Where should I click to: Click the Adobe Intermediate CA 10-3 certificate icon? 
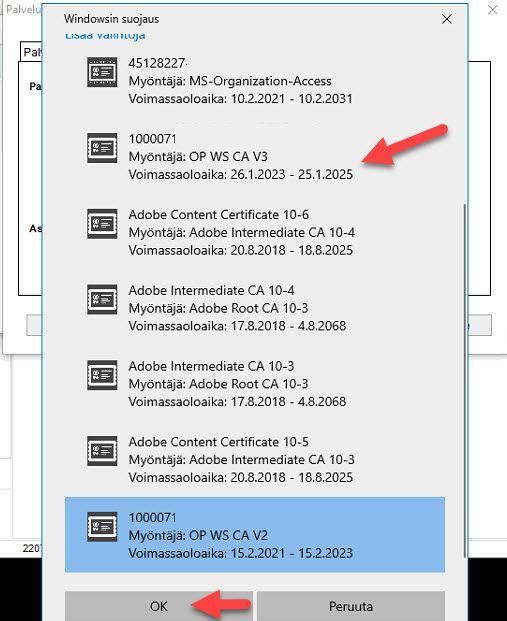pos(102,375)
